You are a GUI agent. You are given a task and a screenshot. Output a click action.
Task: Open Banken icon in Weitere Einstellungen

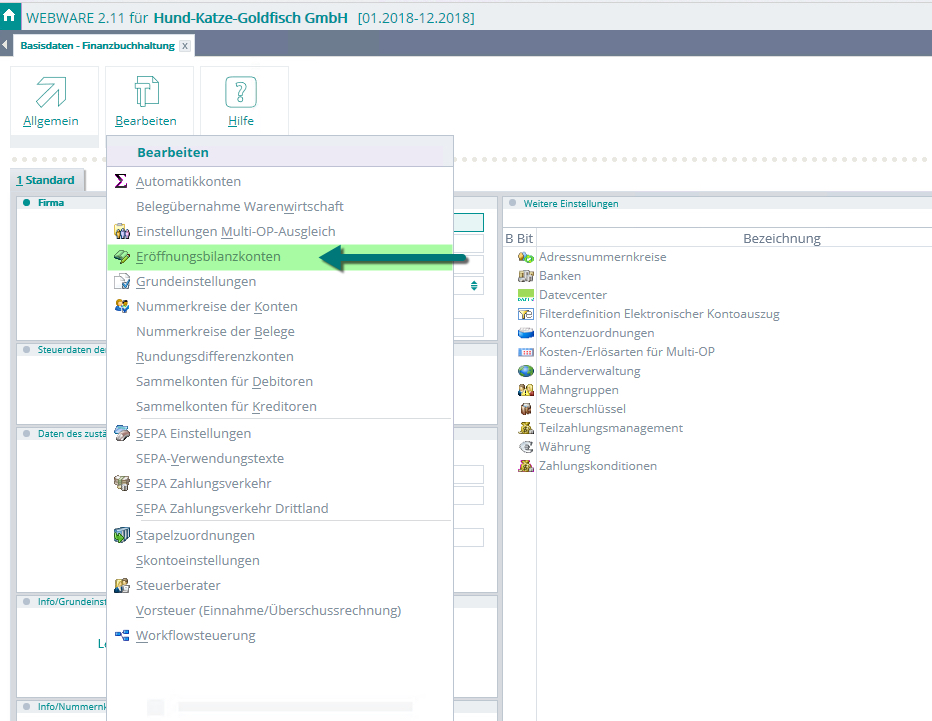(525, 276)
